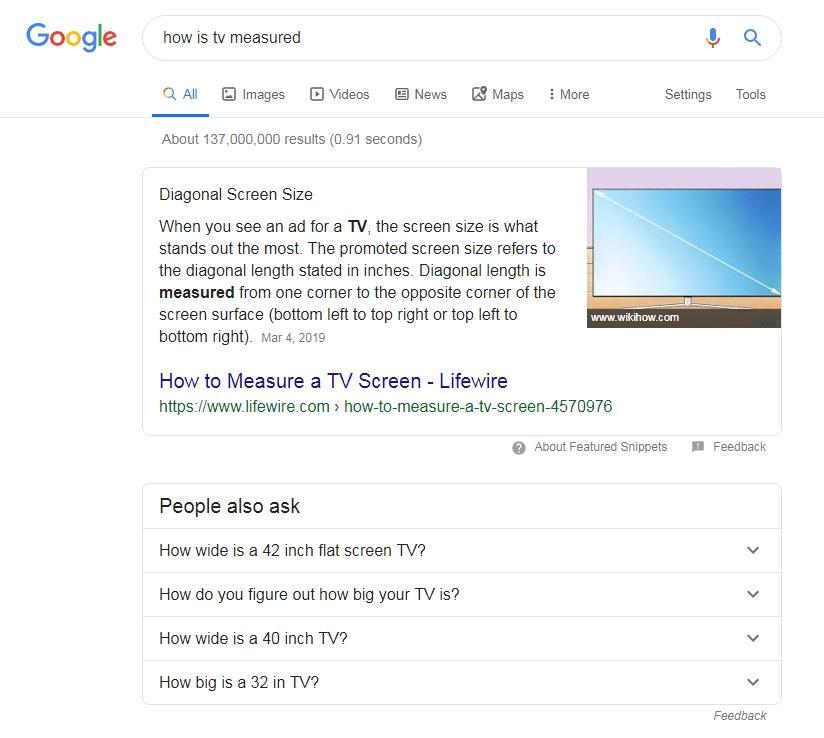Open How to Measure a TV Screen - Lifewire link
Viewport: 824px width, 738px height.
pyautogui.click(x=333, y=381)
